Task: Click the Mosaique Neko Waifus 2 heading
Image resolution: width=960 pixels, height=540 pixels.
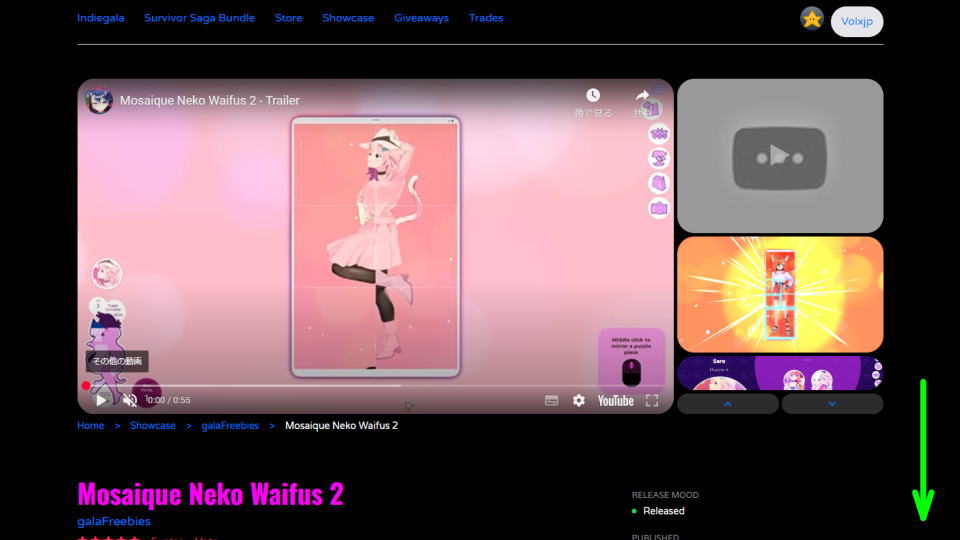Action: pos(211,493)
